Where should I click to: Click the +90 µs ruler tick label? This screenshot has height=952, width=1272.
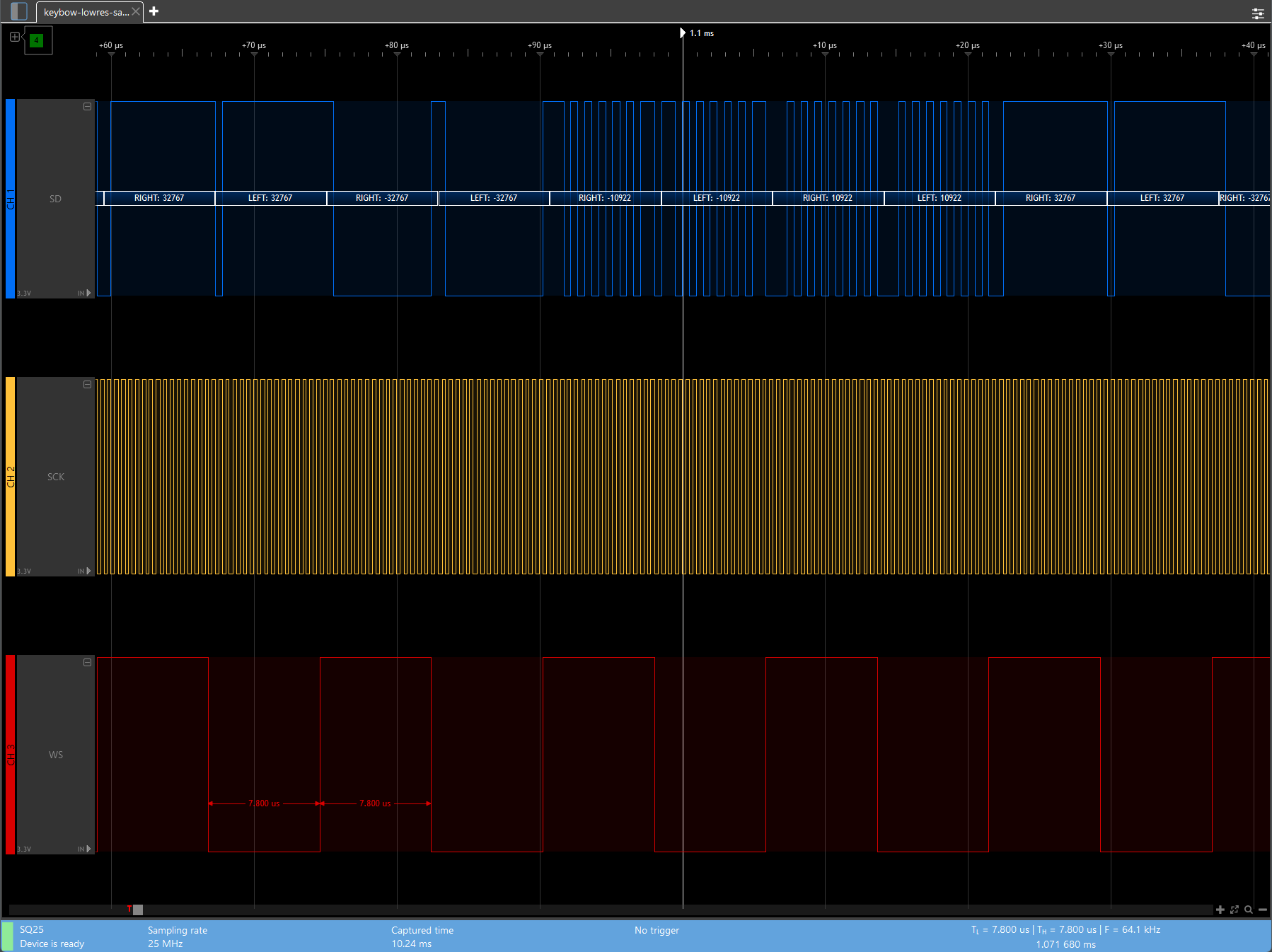click(x=540, y=45)
